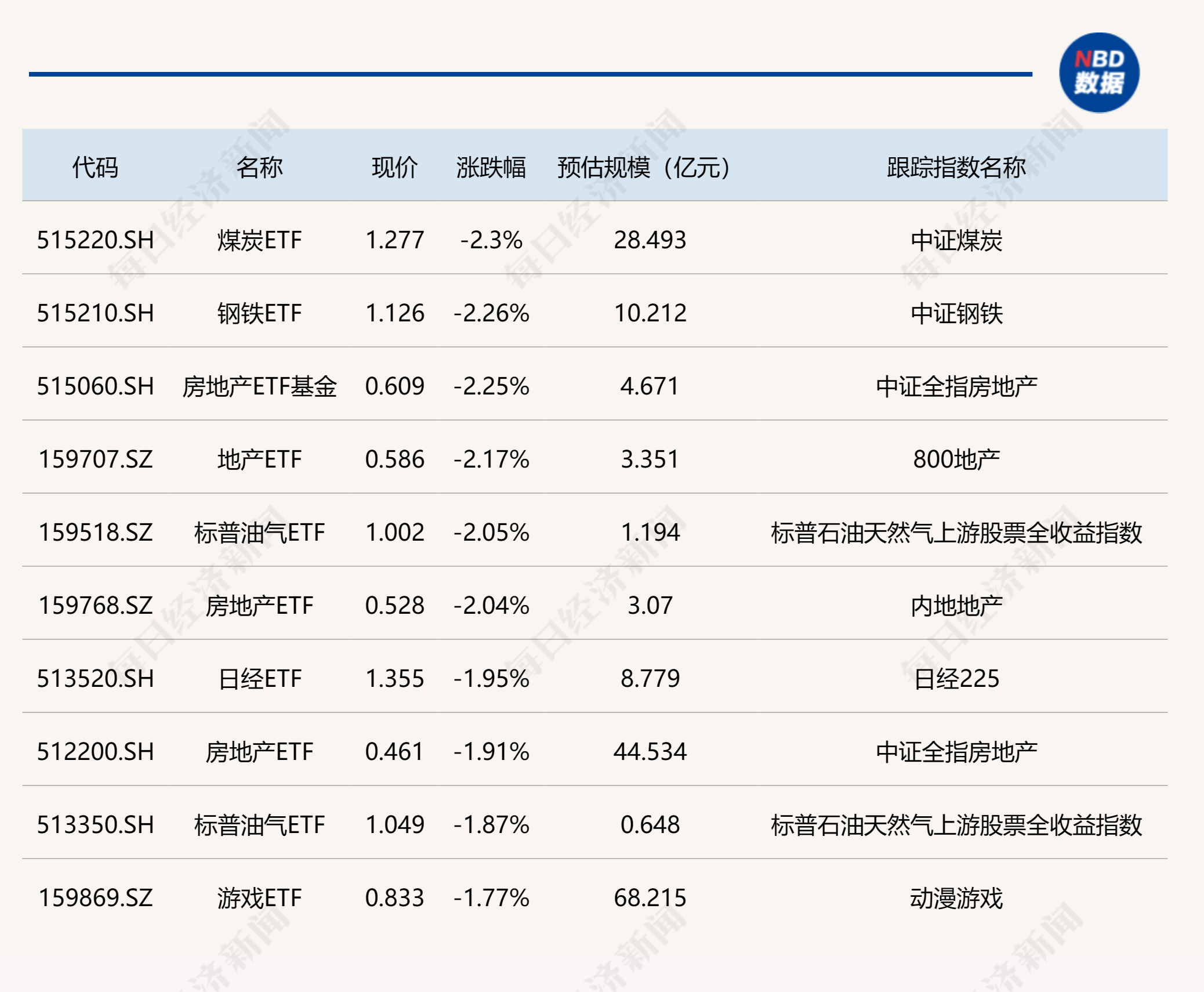Click price value 0.609

[x=395, y=386]
